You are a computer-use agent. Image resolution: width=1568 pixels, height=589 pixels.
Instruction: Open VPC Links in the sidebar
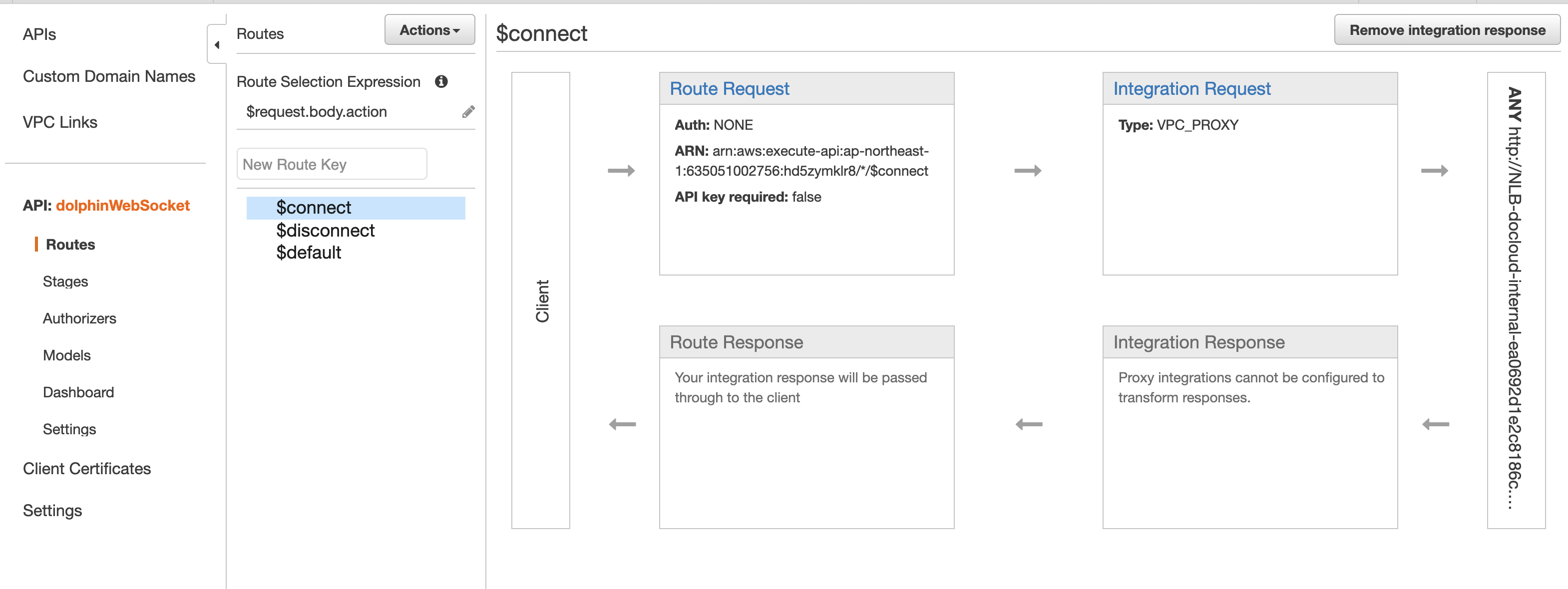pos(59,122)
